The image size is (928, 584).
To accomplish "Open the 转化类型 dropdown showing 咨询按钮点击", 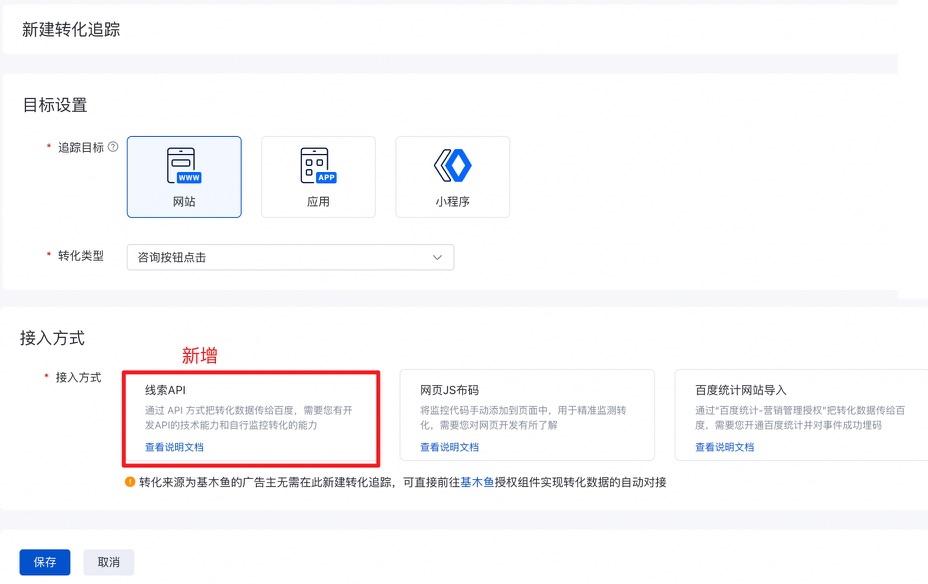I will [x=291, y=257].
